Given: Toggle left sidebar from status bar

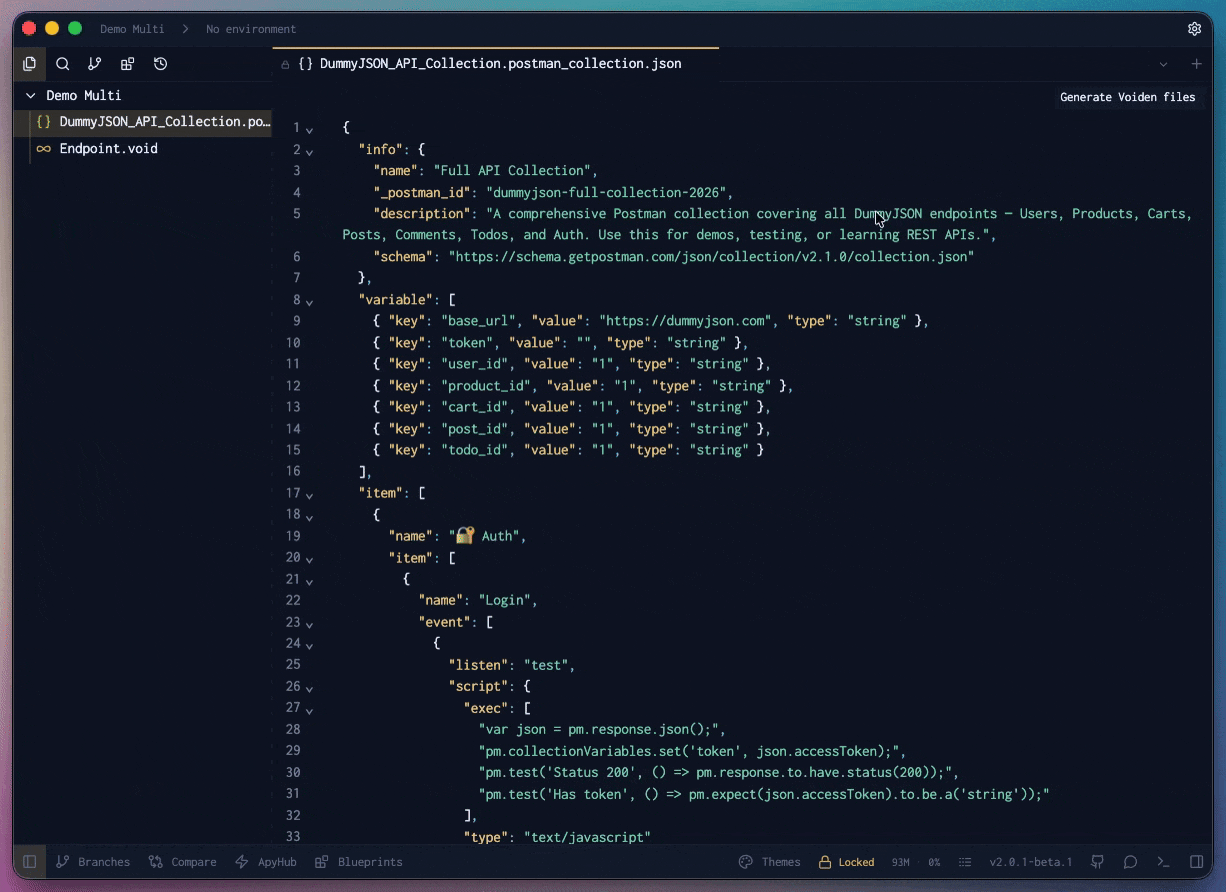Looking at the screenshot, I should [x=30, y=862].
